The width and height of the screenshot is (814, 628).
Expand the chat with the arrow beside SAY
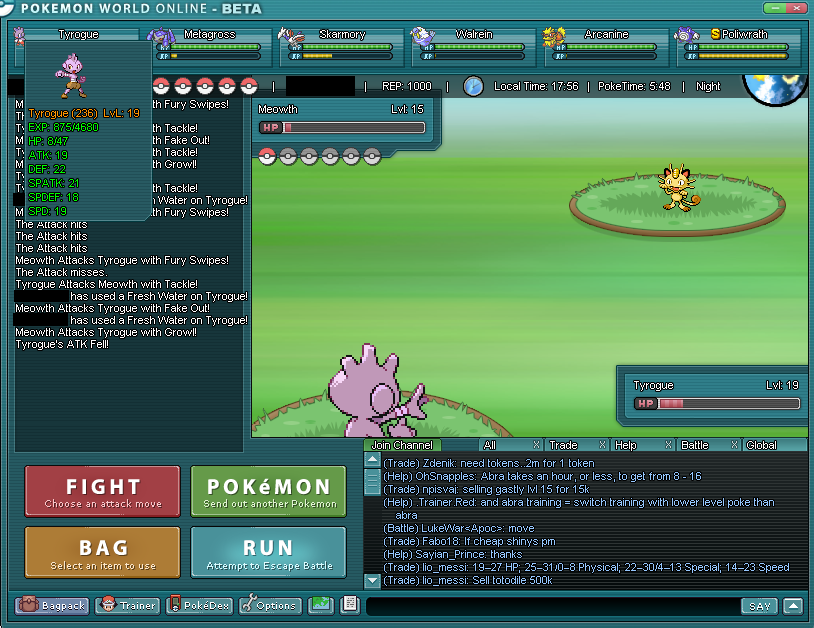tap(793, 606)
